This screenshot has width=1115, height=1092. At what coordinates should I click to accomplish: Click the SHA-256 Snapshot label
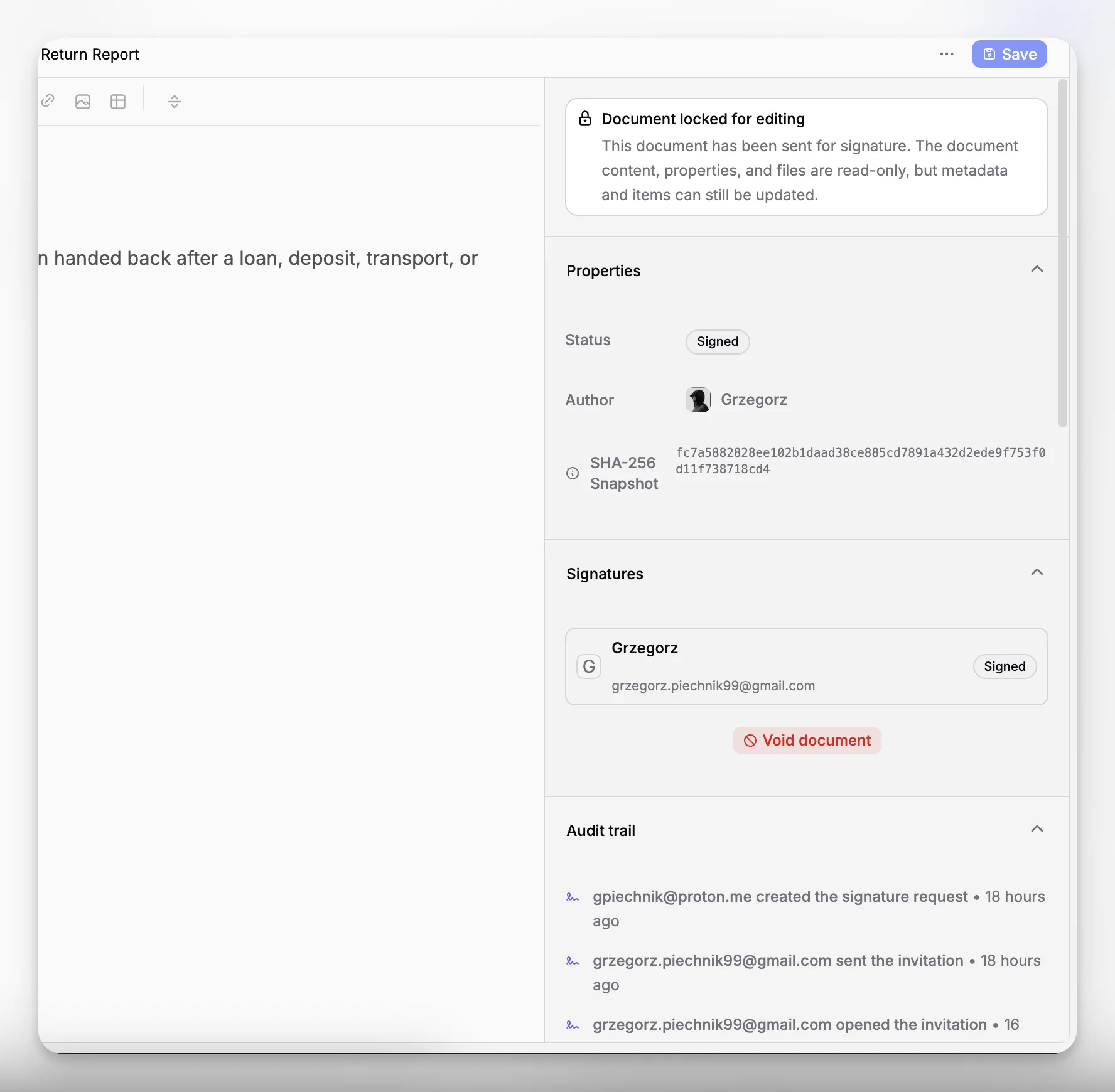[624, 473]
